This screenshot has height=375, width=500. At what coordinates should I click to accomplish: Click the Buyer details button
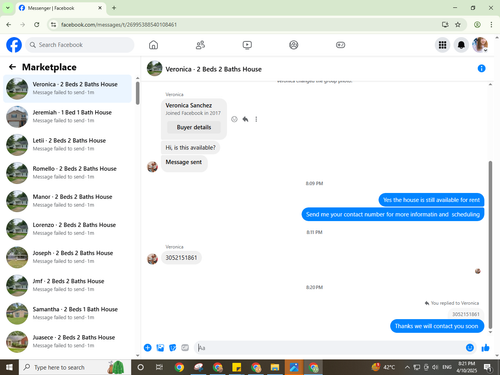point(194,127)
